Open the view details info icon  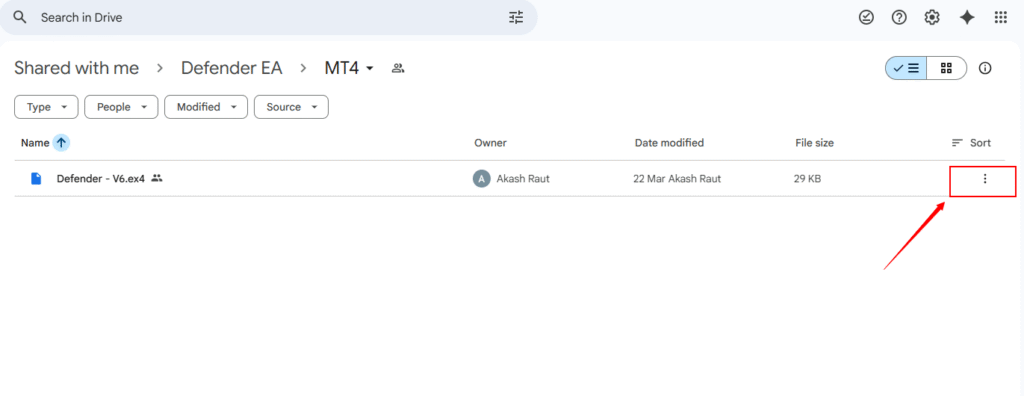tap(985, 68)
